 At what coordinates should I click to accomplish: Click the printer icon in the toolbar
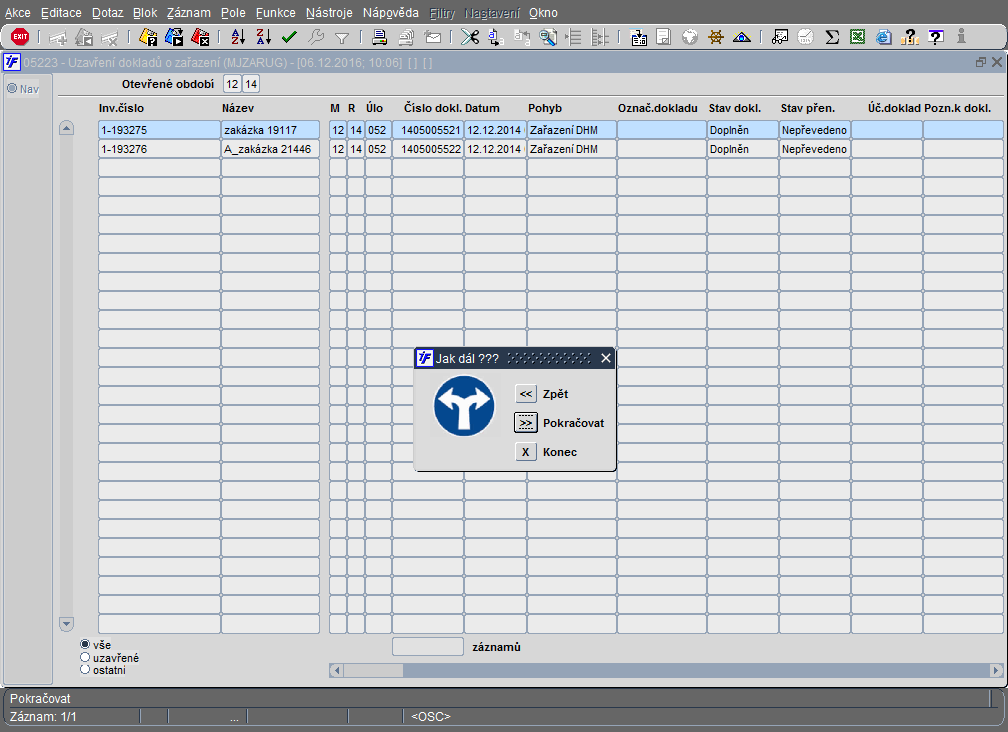(x=379, y=37)
